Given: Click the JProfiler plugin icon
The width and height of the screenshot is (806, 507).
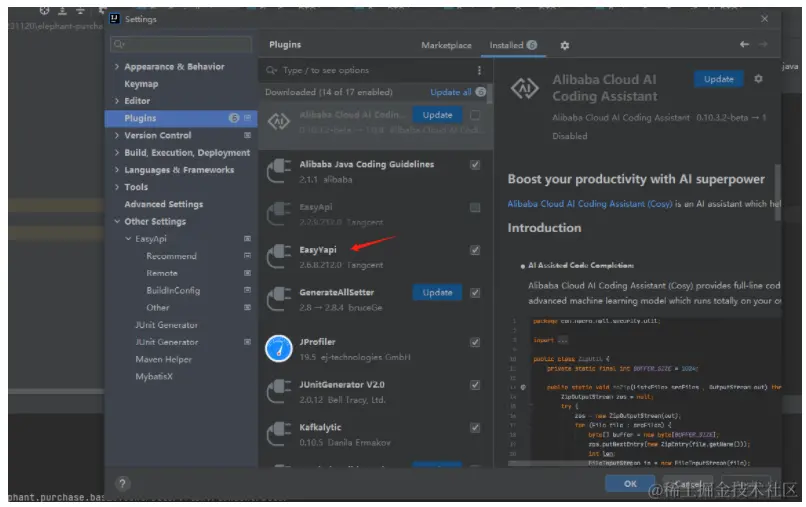Looking at the screenshot, I should pyautogui.click(x=279, y=349).
